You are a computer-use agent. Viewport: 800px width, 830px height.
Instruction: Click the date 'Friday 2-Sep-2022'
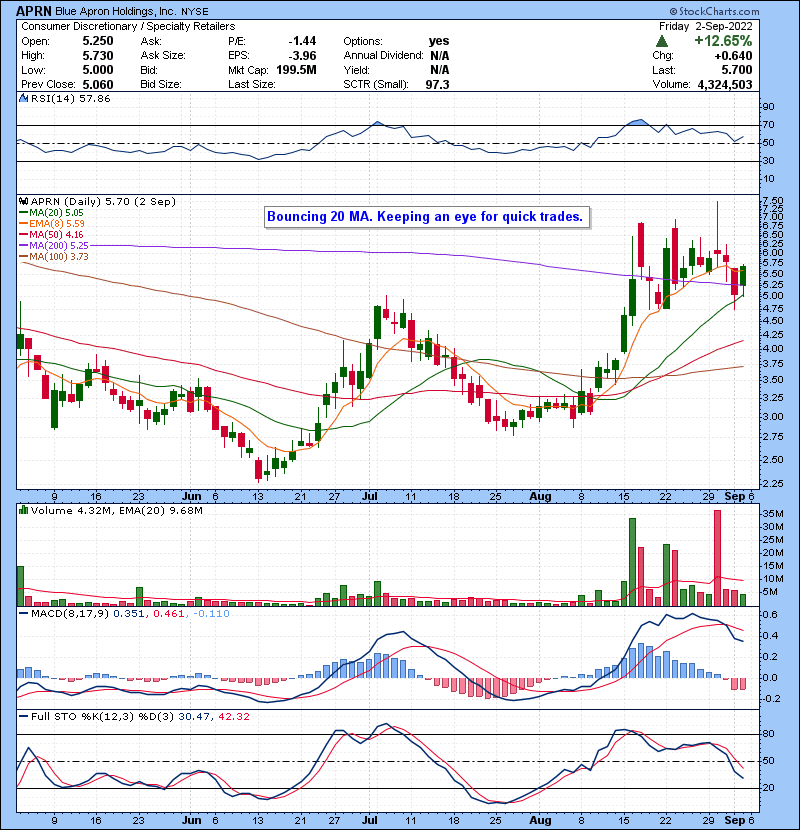(705, 26)
